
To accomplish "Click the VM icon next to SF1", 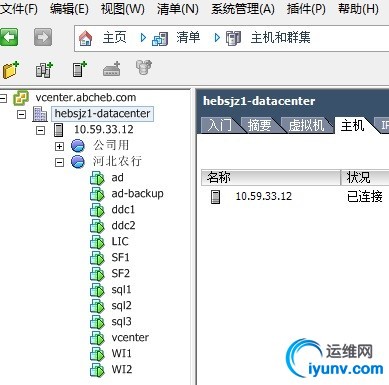I will pyautogui.click(x=97, y=258).
